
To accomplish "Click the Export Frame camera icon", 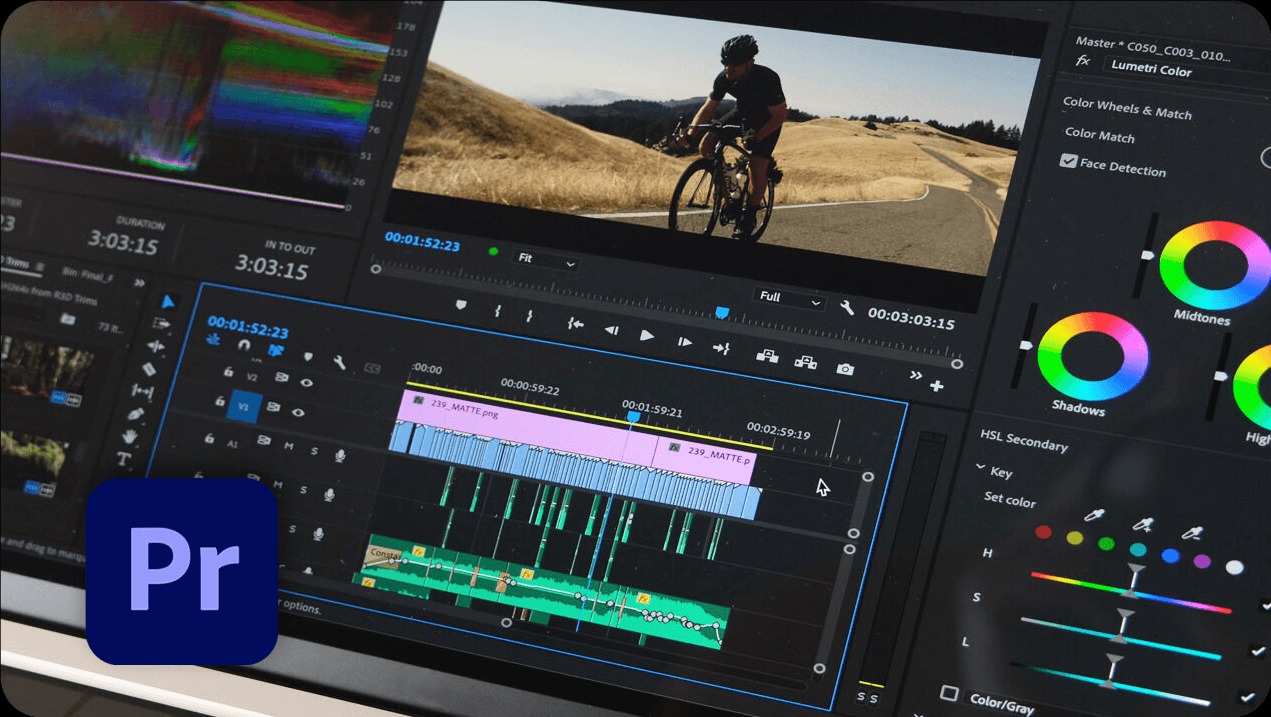I will point(845,369).
